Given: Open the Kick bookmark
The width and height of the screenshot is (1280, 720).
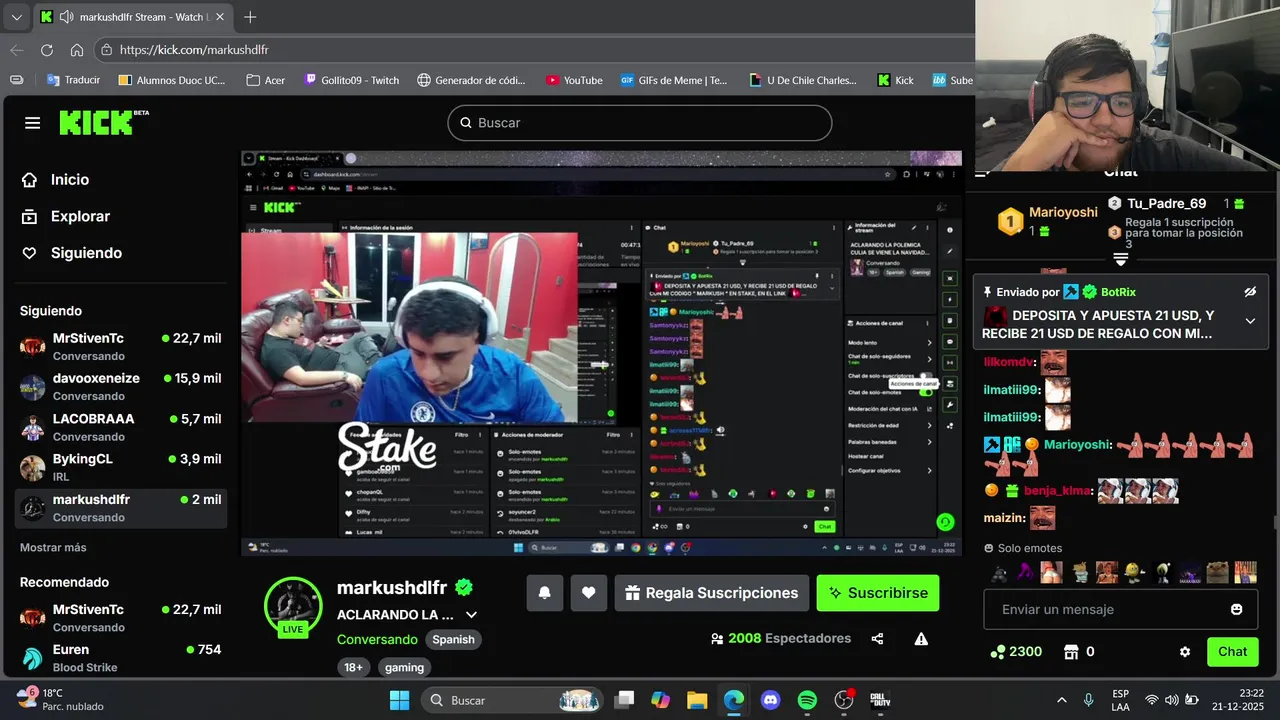Looking at the screenshot, I should [x=895, y=80].
